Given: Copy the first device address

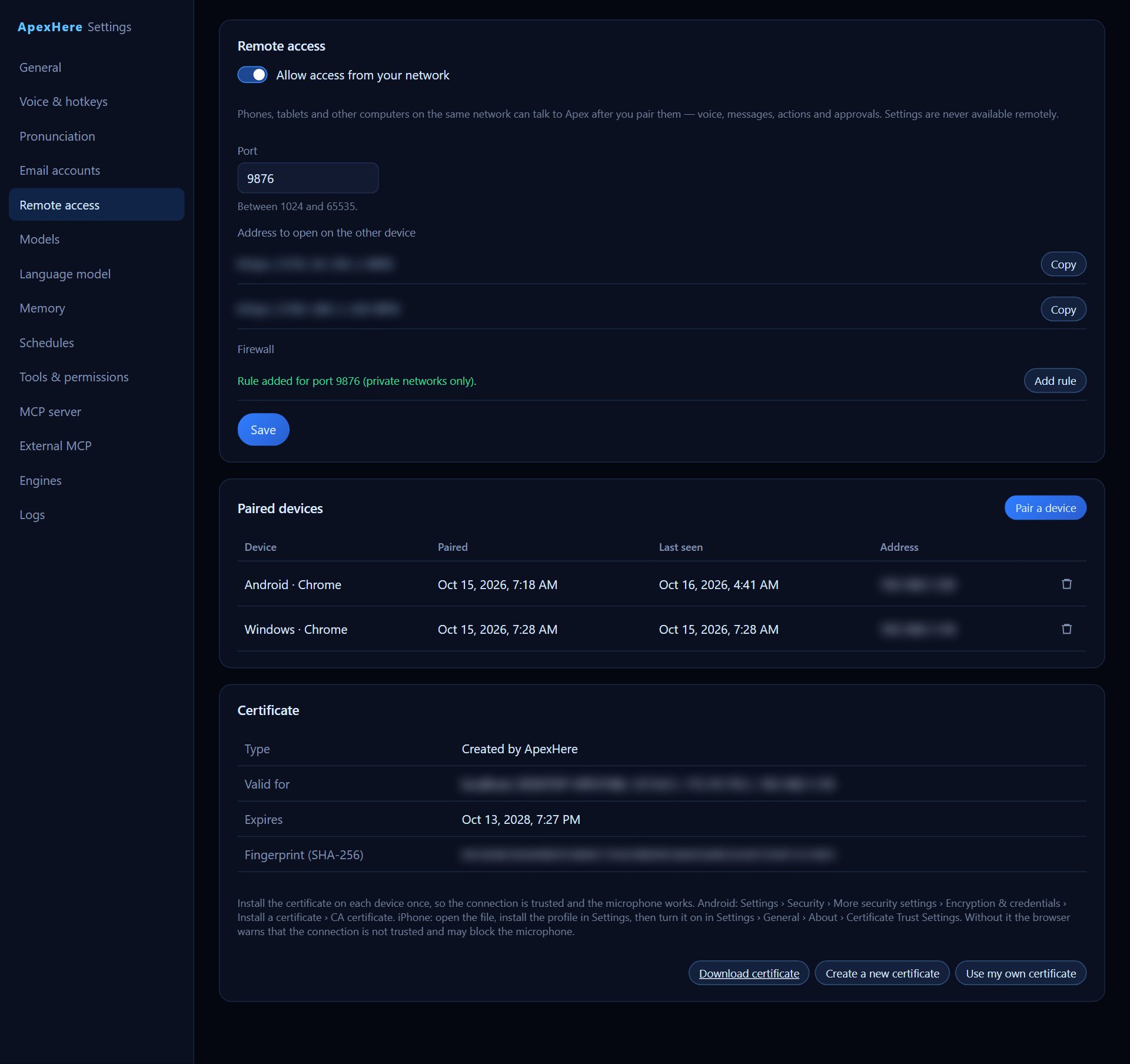Looking at the screenshot, I should tap(1063, 264).
